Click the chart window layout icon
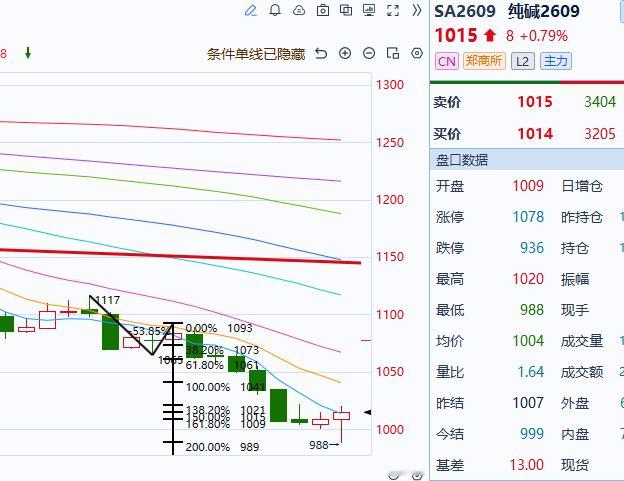This screenshot has width=624, height=481. pos(393,53)
